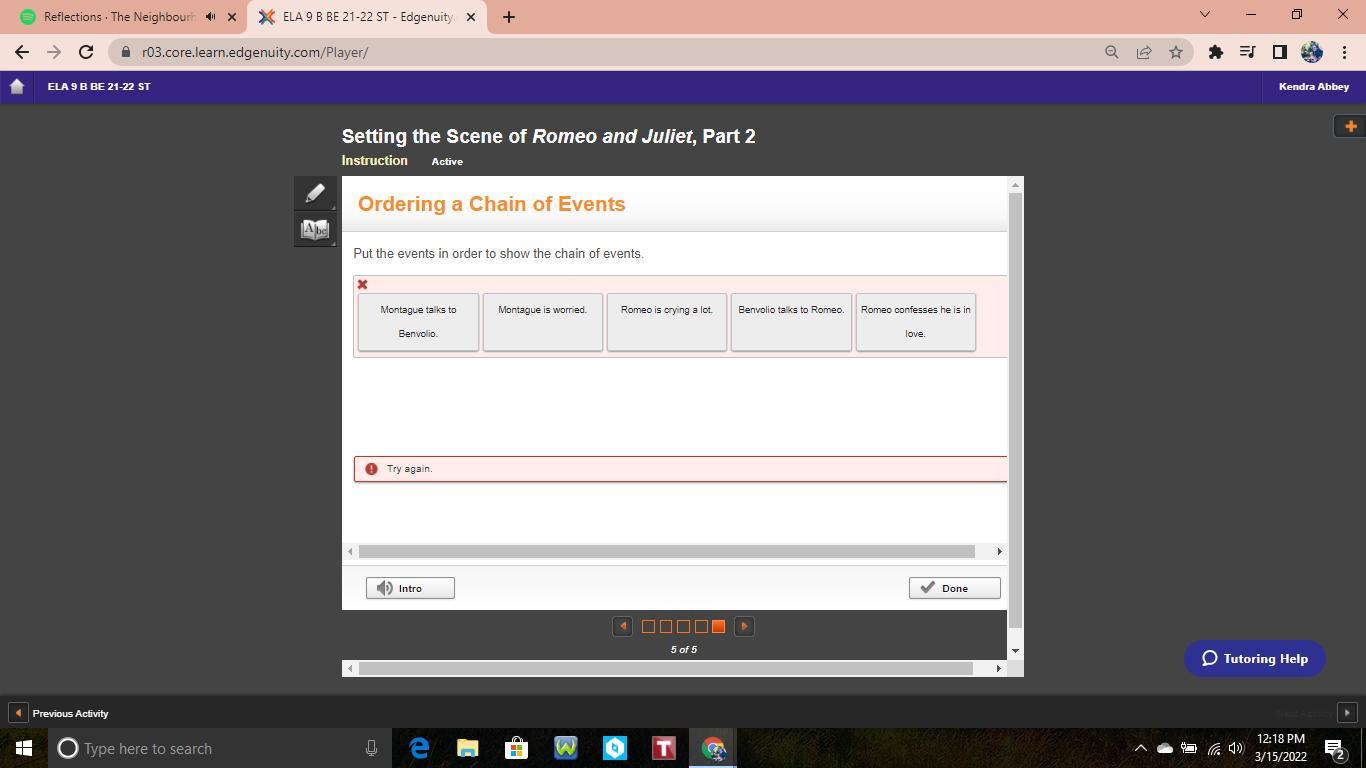1366x768 pixels.
Task: Expand the orange plus panel
Action: (x=1350, y=126)
